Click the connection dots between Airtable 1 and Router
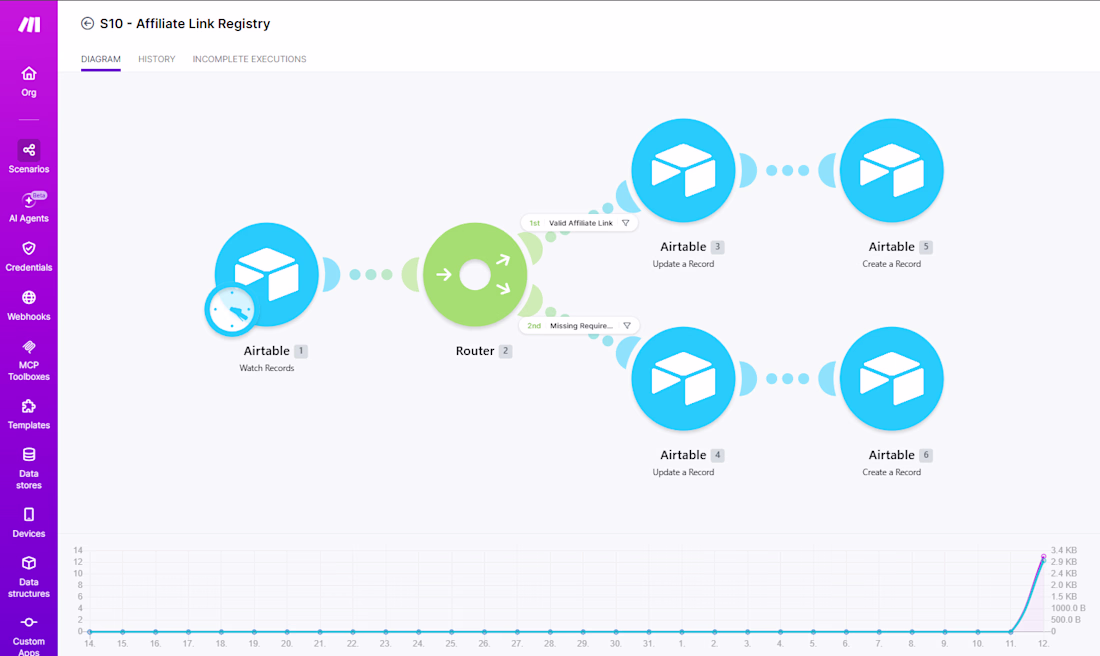Screen dimensions: 1100x656 (x=370, y=274)
